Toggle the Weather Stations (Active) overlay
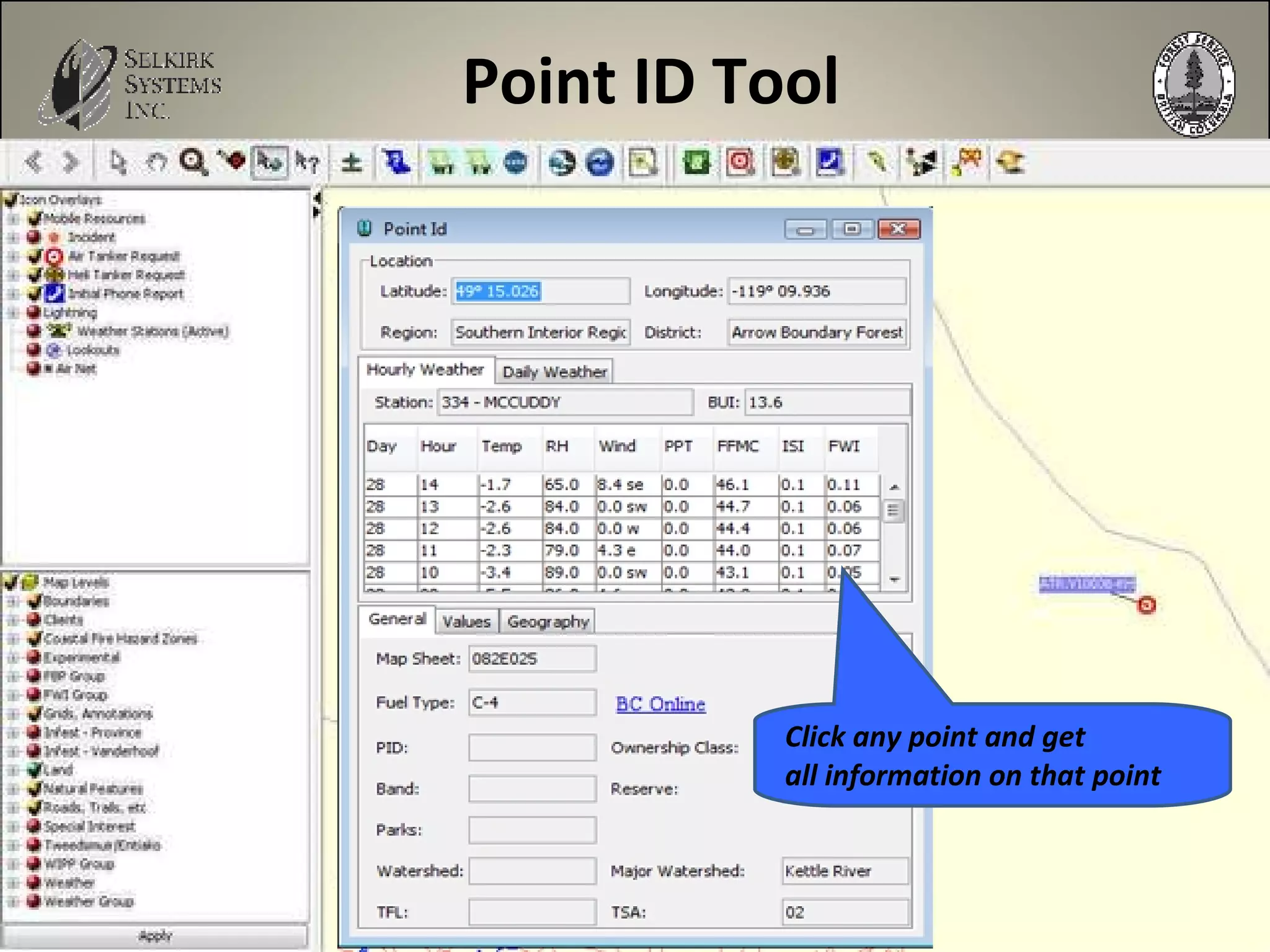This screenshot has height=952, width=1270. point(34,330)
